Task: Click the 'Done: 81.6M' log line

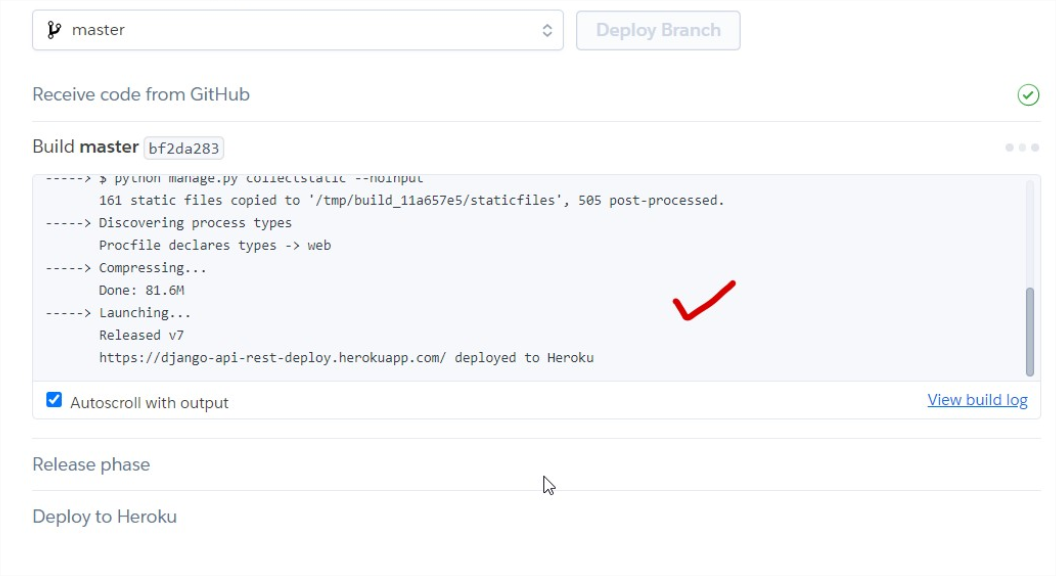Action: coord(141,290)
